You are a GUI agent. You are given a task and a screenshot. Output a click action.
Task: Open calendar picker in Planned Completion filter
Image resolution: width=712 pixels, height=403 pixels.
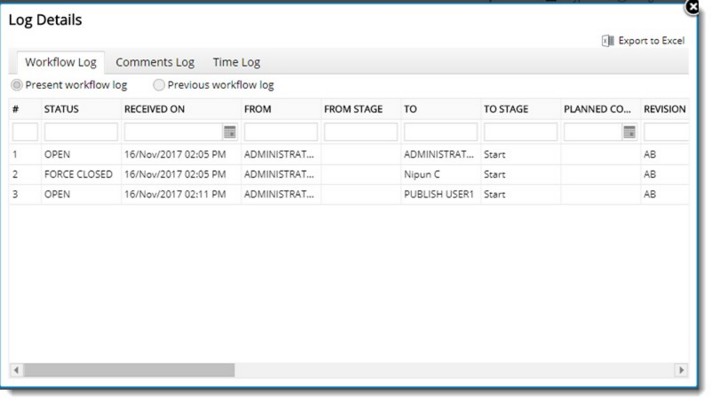(x=629, y=132)
